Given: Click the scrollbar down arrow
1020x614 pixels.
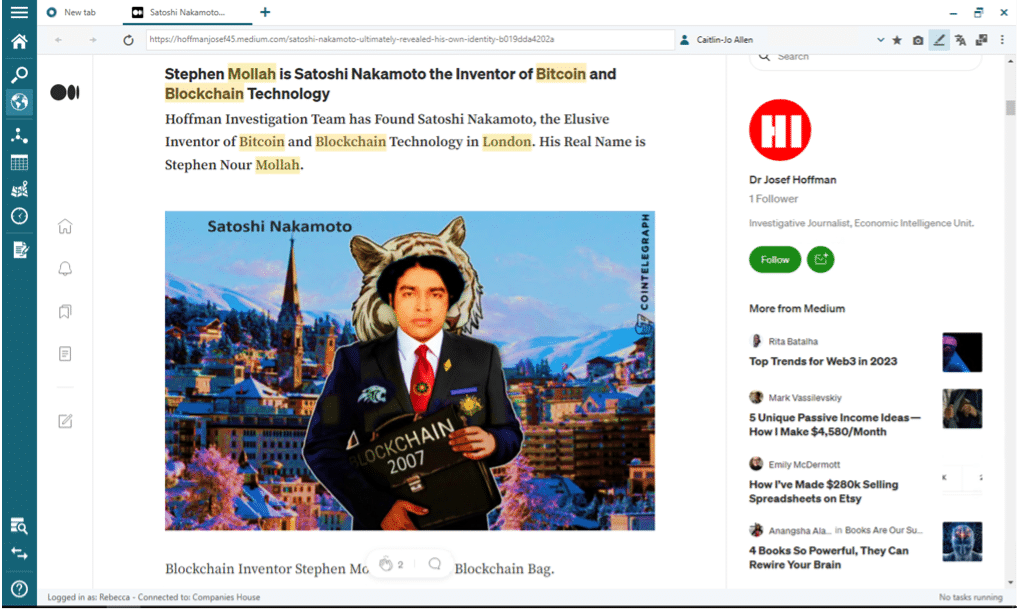Looking at the screenshot, I should (x=1010, y=583).
